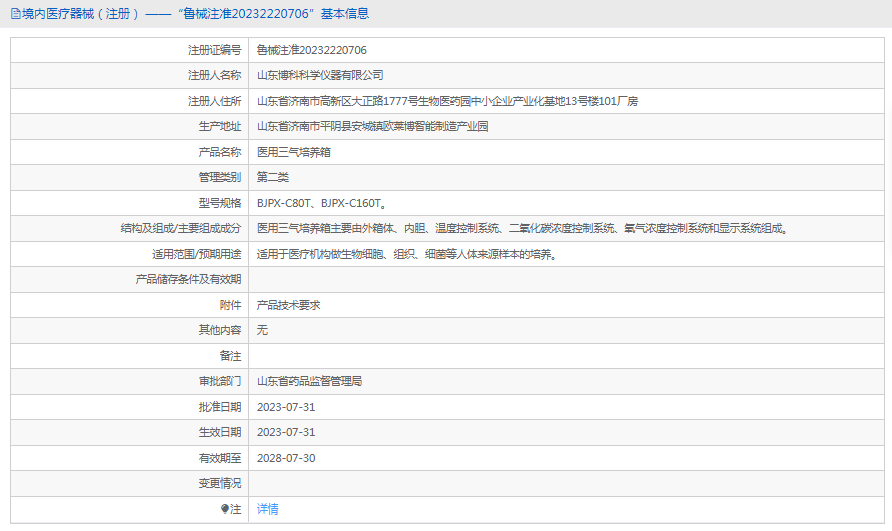Select the structure description 医用三气培养箱主要由外箱体
The width and height of the screenshot is (892, 531).
pyautogui.click(x=522, y=228)
